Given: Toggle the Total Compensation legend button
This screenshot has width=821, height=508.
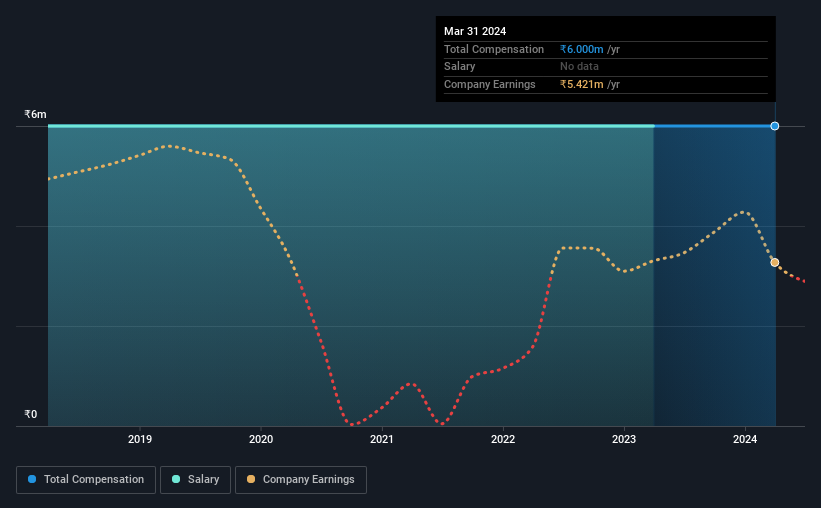Looking at the screenshot, I should tap(86, 480).
